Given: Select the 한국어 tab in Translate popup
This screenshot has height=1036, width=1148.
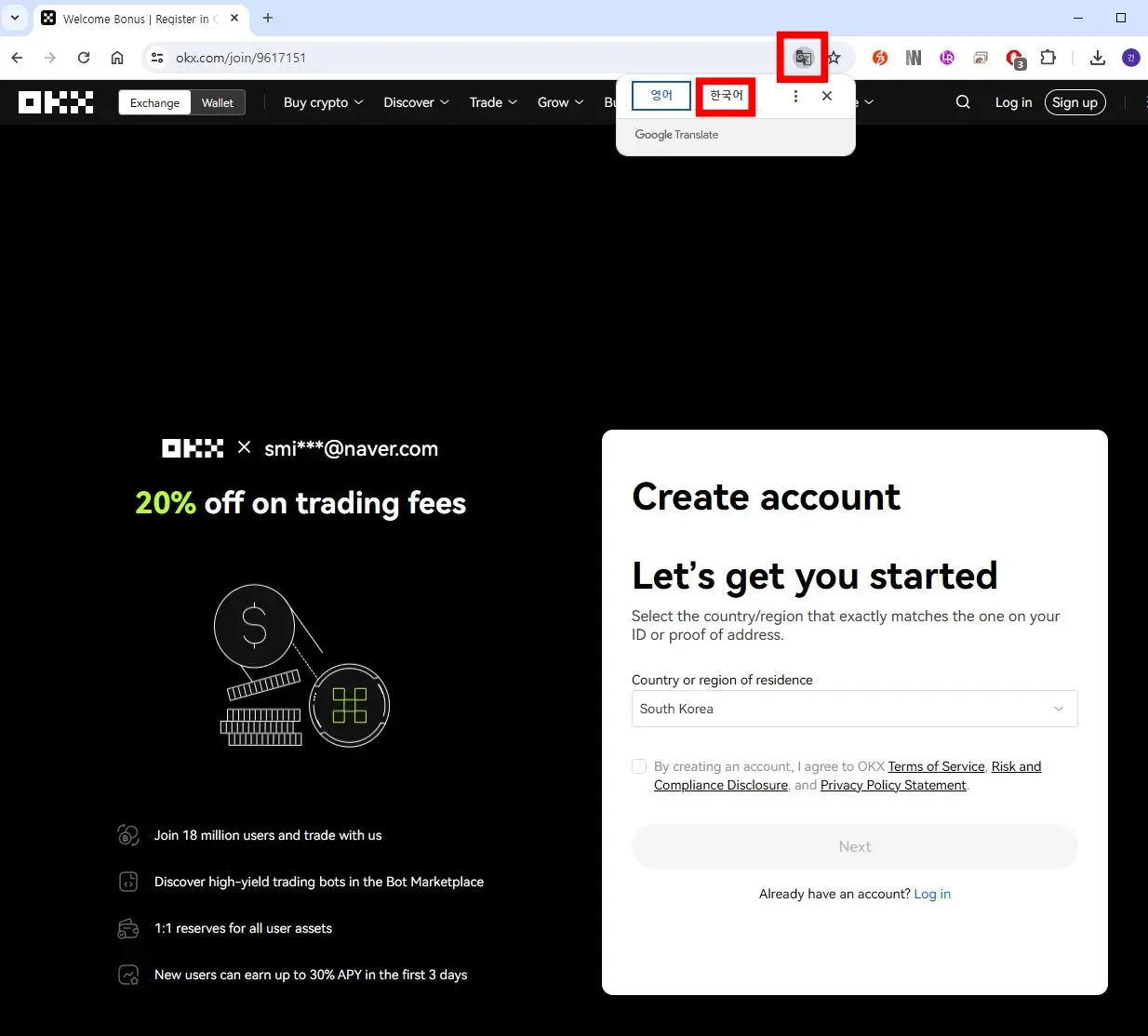Looking at the screenshot, I should coord(726,96).
